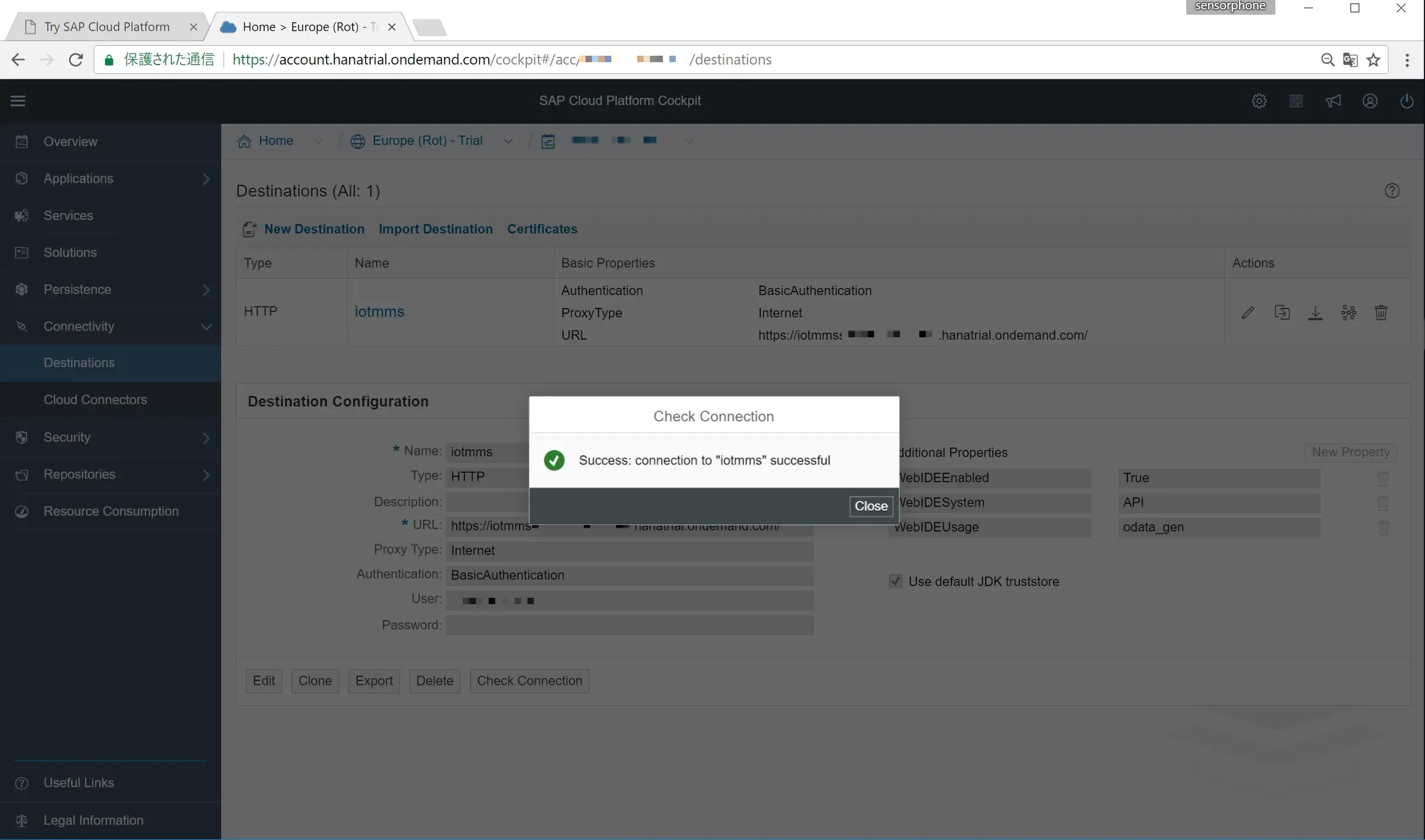1425x840 pixels.
Task: Click the Proxy Type field
Action: click(629, 550)
